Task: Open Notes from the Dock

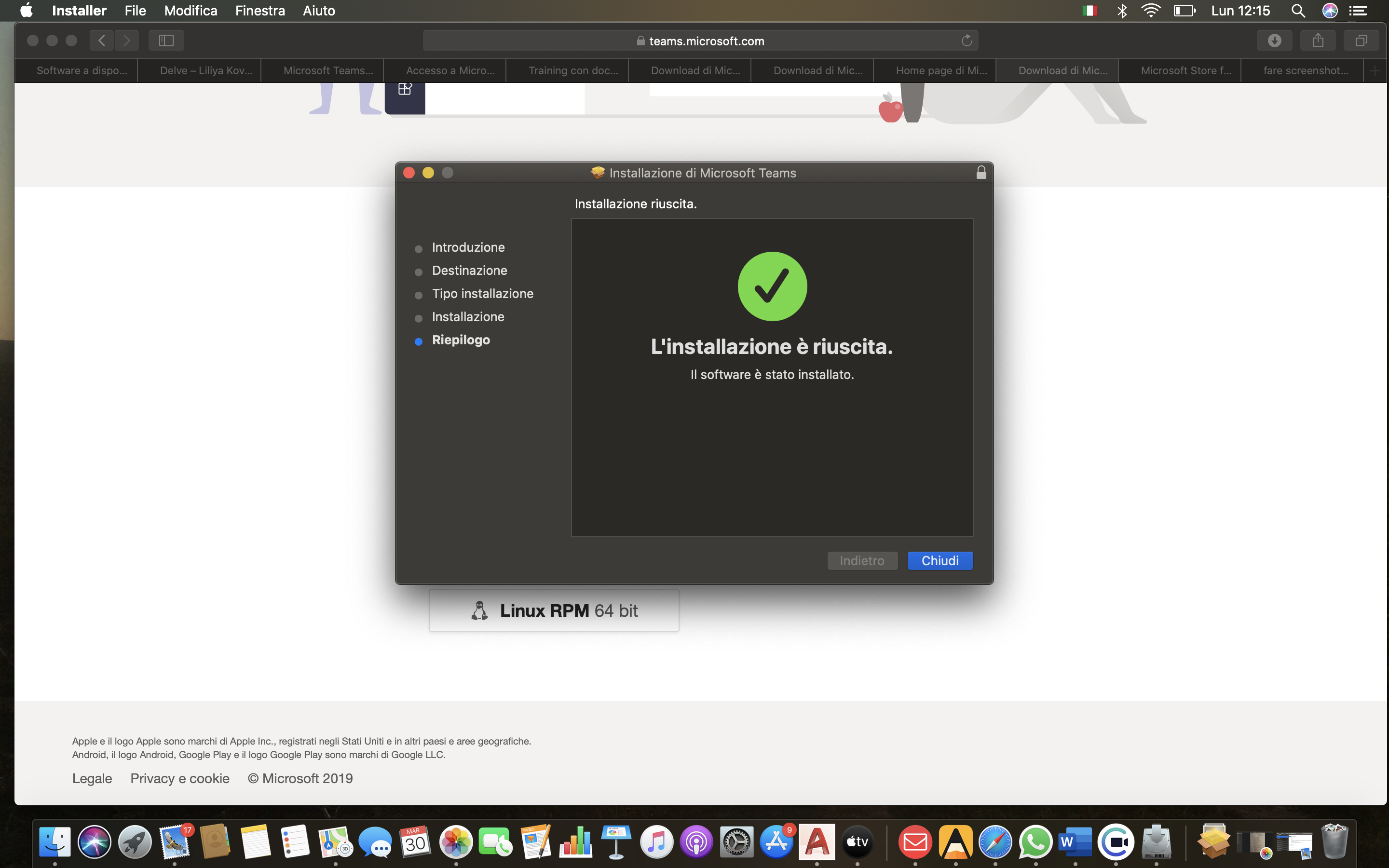Action: [256, 842]
